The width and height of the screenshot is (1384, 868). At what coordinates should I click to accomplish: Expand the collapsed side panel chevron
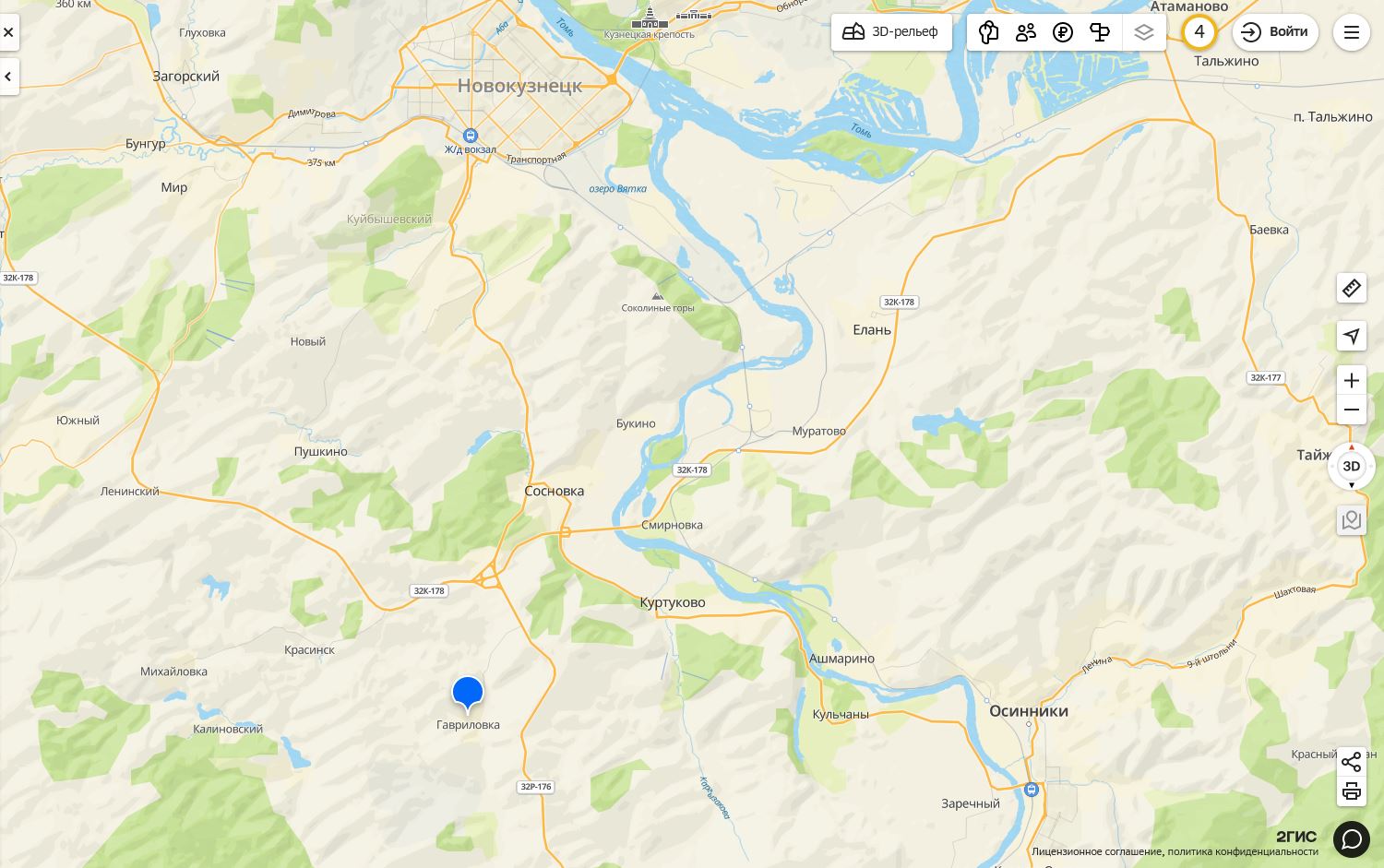pyautogui.click(x=8, y=77)
